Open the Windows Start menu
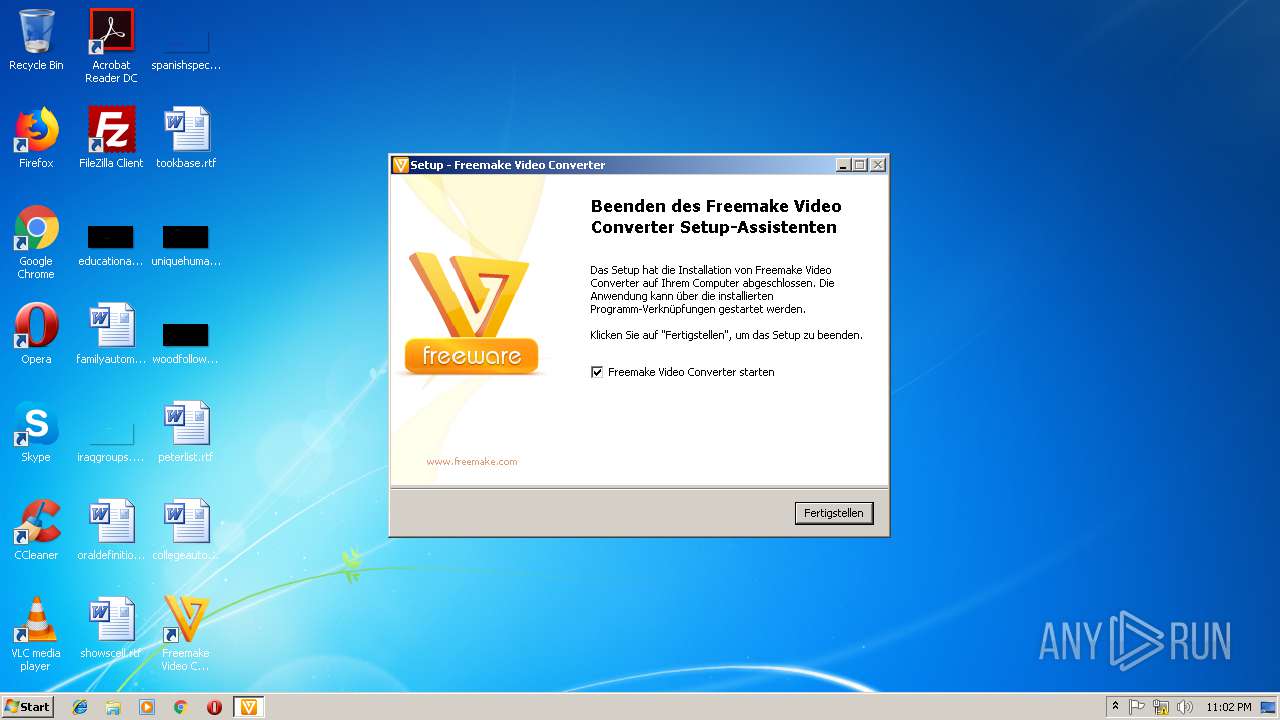The width and height of the screenshot is (1280, 720). point(28,706)
